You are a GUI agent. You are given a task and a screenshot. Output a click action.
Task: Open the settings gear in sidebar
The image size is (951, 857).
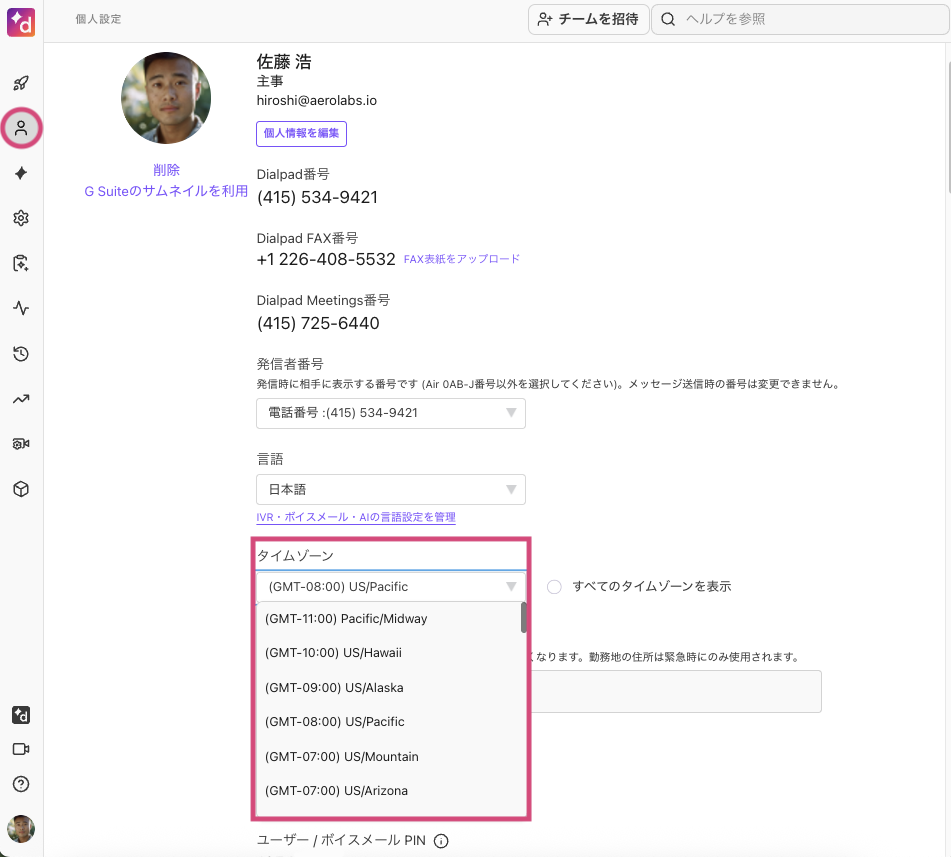21,218
